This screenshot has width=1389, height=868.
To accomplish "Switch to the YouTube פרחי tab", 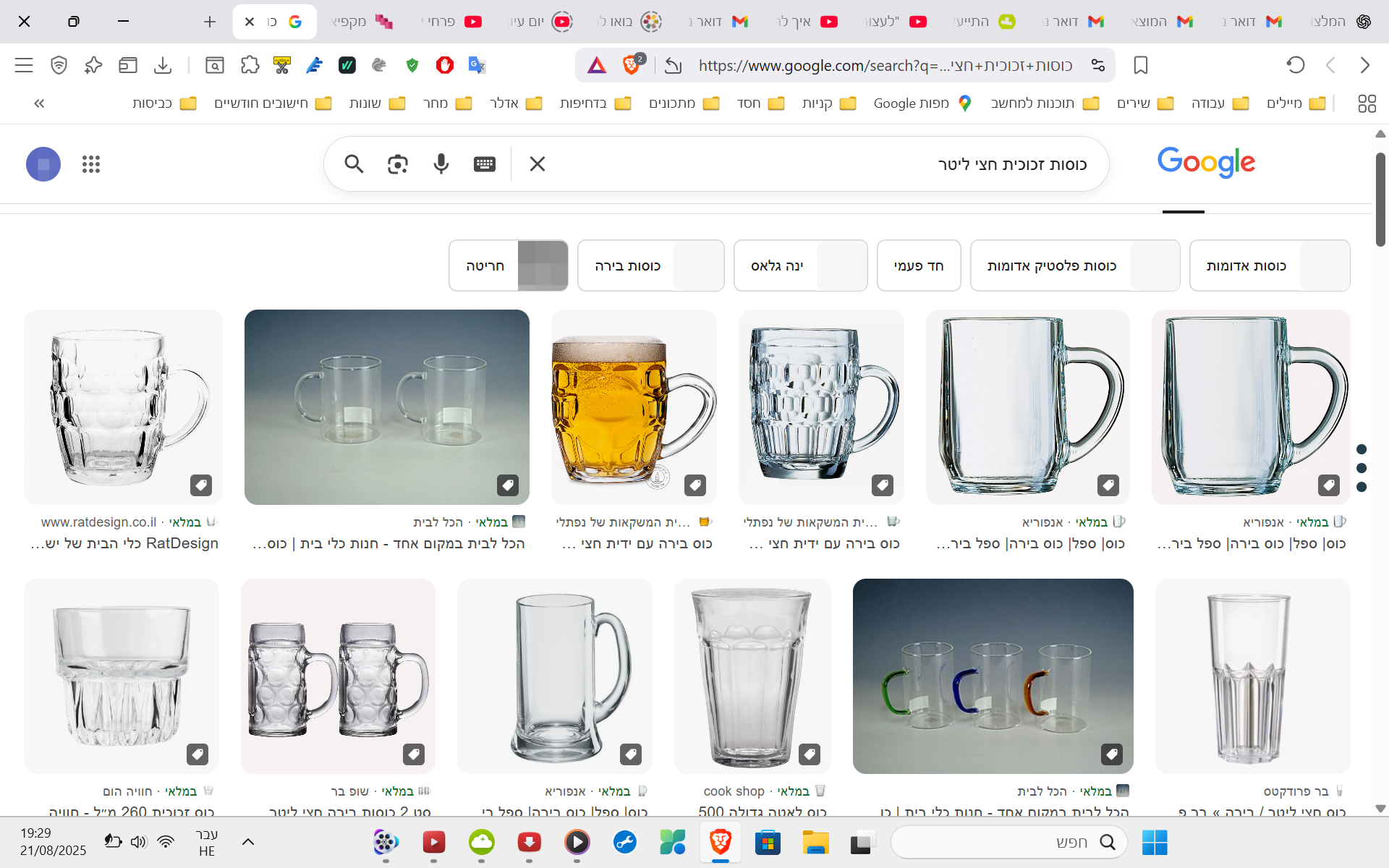I will tap(452, 22).
